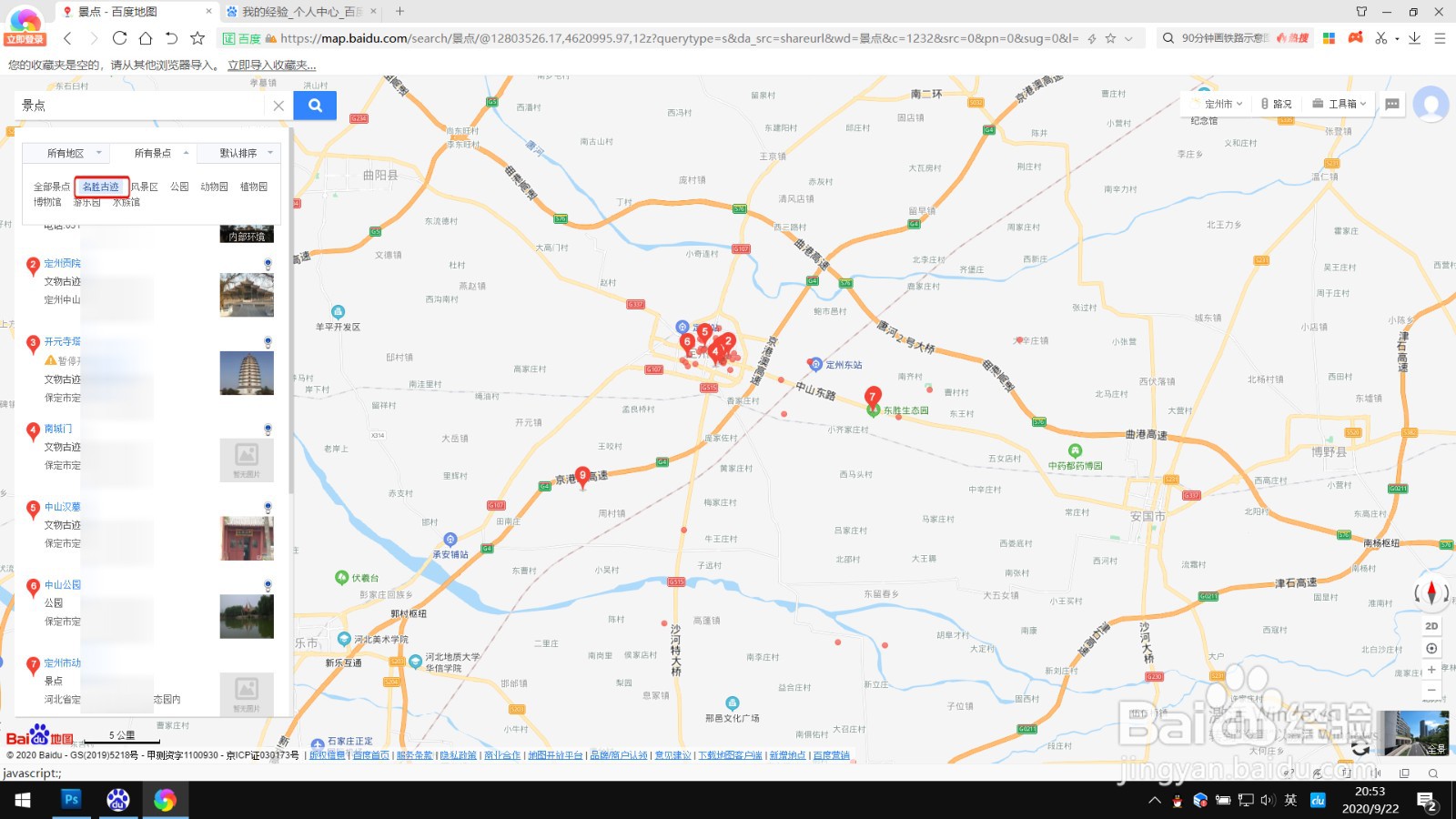
Task: Click red map marker number 9
Action: [x=582, y=476]
